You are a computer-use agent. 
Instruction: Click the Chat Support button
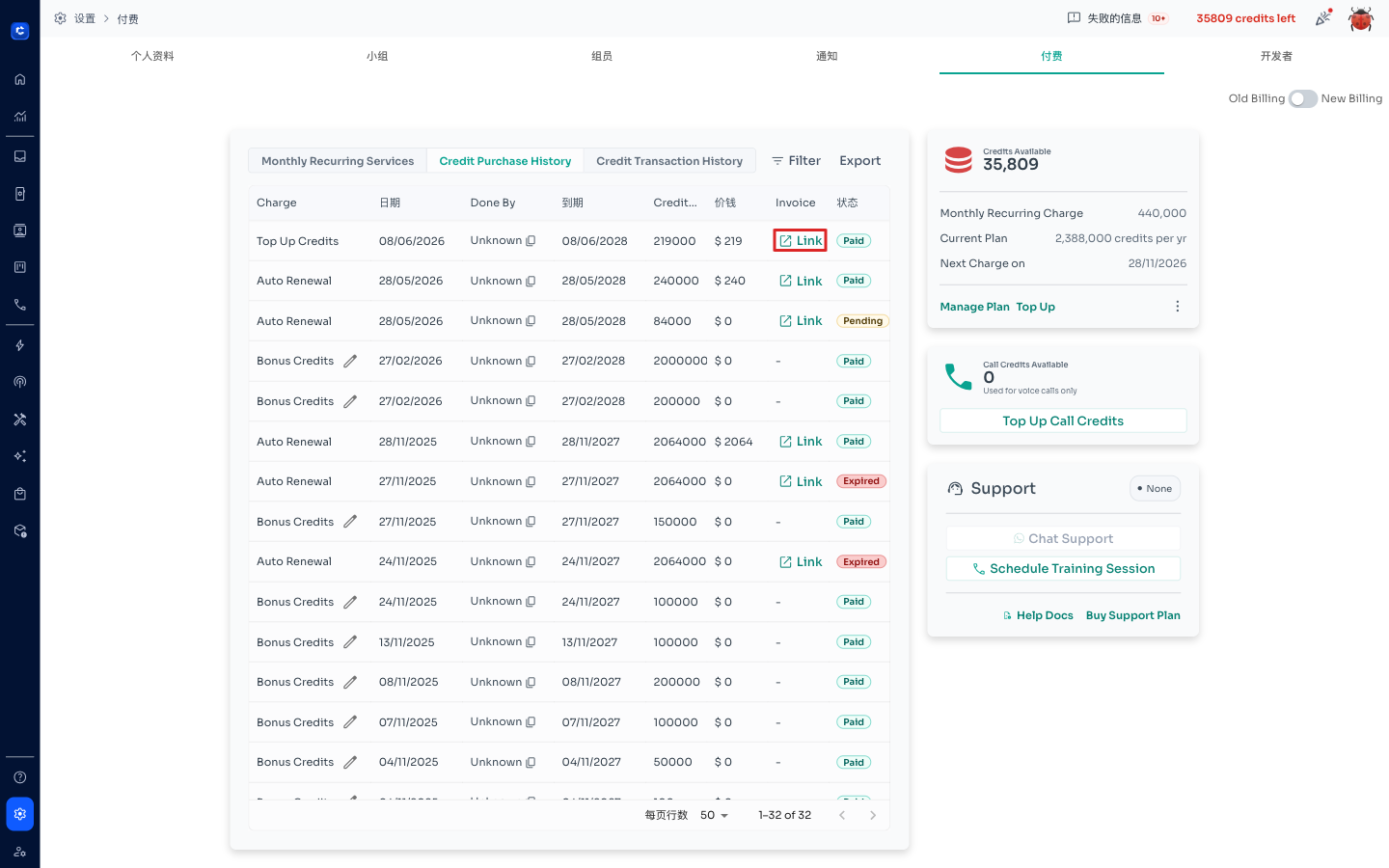pos(1063,538)
